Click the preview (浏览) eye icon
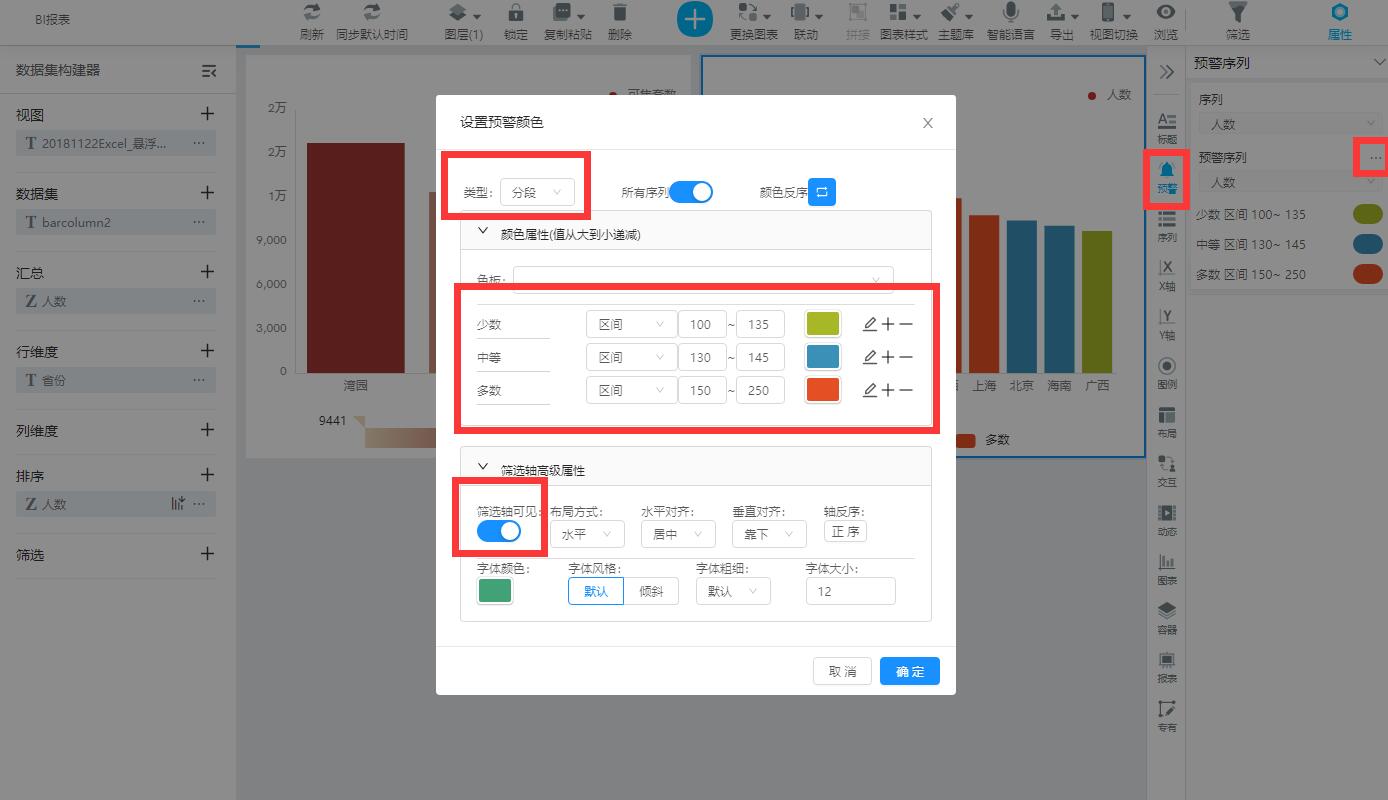The height and width of the screenshot is (800, 1388). [1166, 14]
